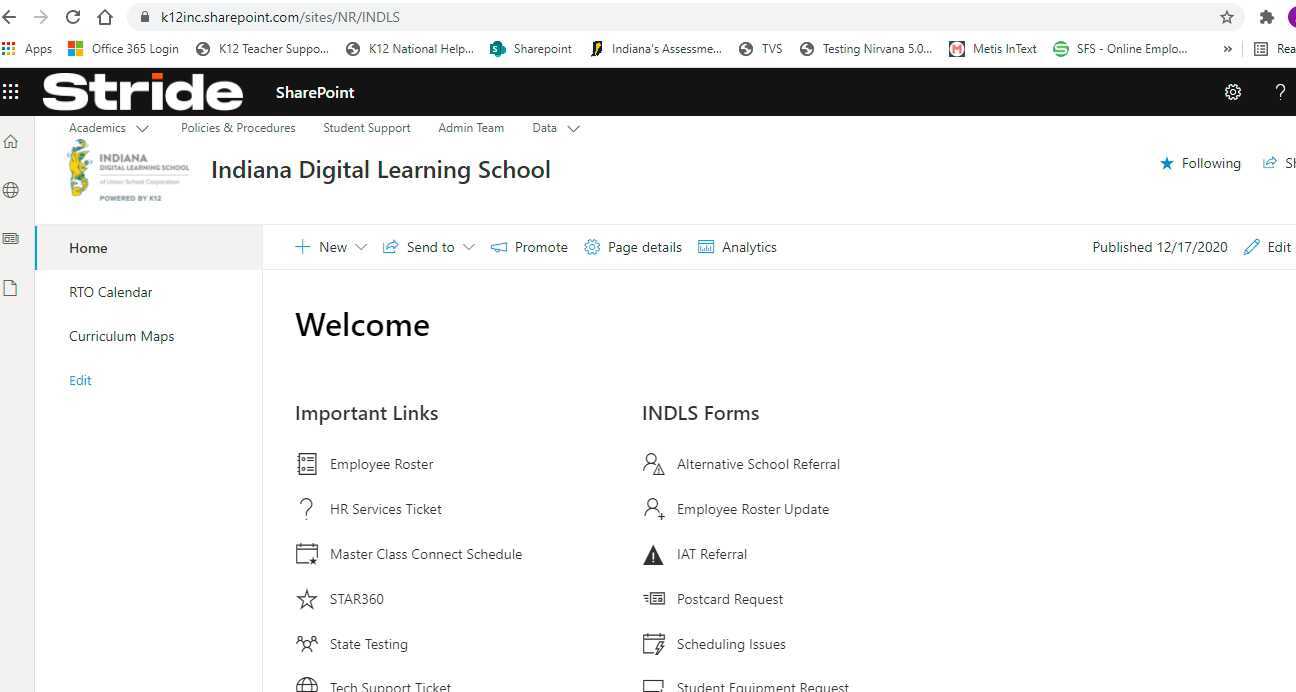Open the Postcard Request form
The width and height of the screenshot is (1296, 692).
point(730,599)
